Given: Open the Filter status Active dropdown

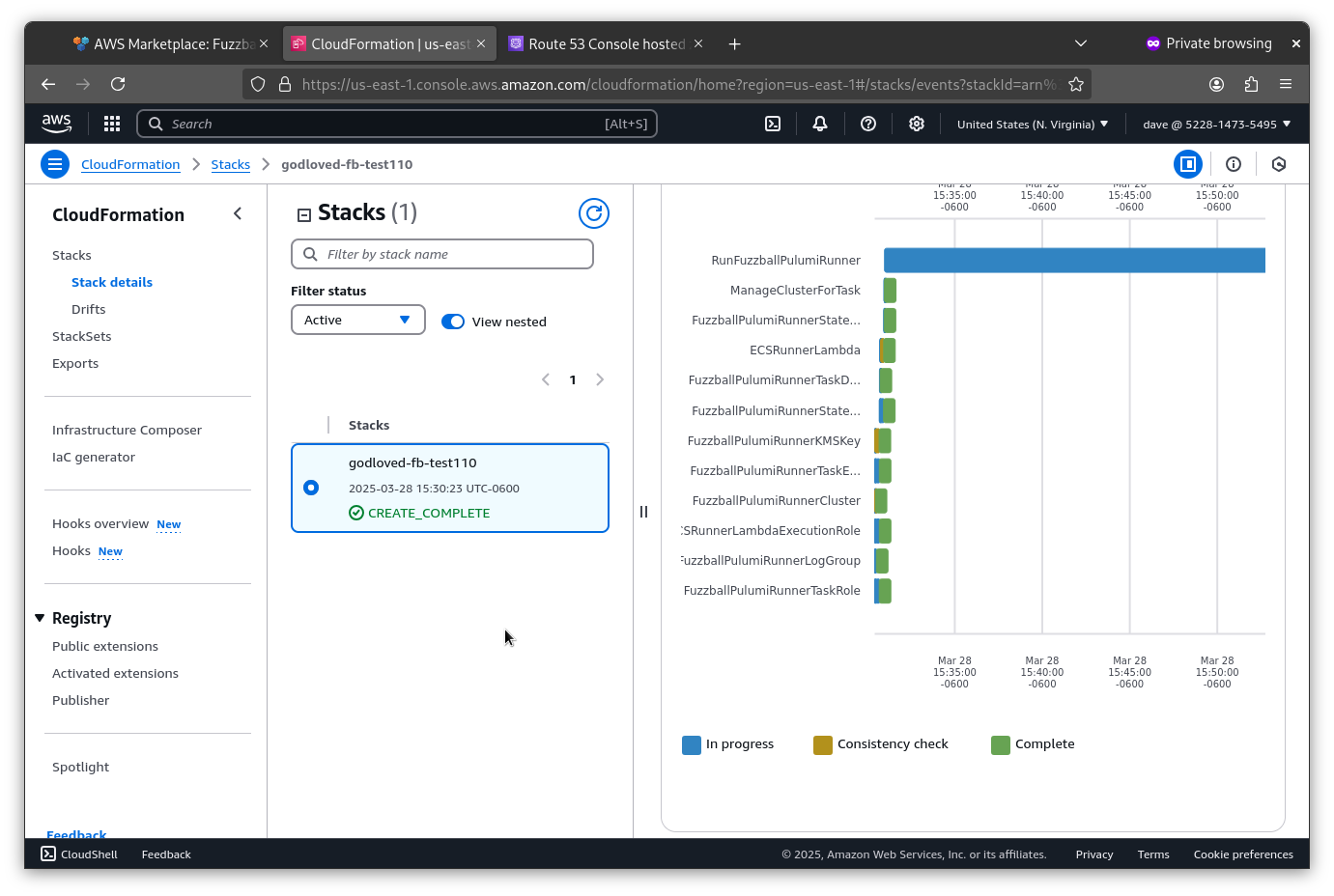Looking at the screenshot, I should 357,320.
